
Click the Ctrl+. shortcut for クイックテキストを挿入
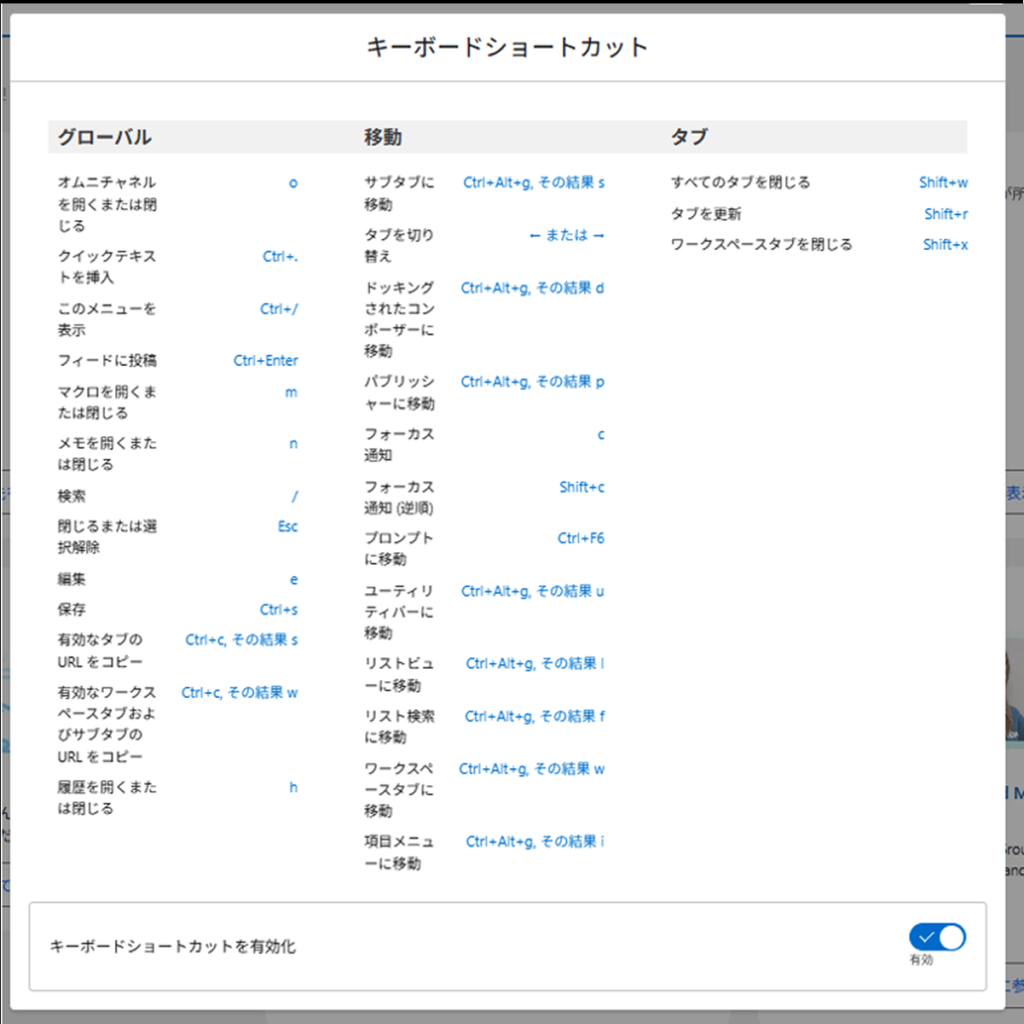[x=280, y=257]
